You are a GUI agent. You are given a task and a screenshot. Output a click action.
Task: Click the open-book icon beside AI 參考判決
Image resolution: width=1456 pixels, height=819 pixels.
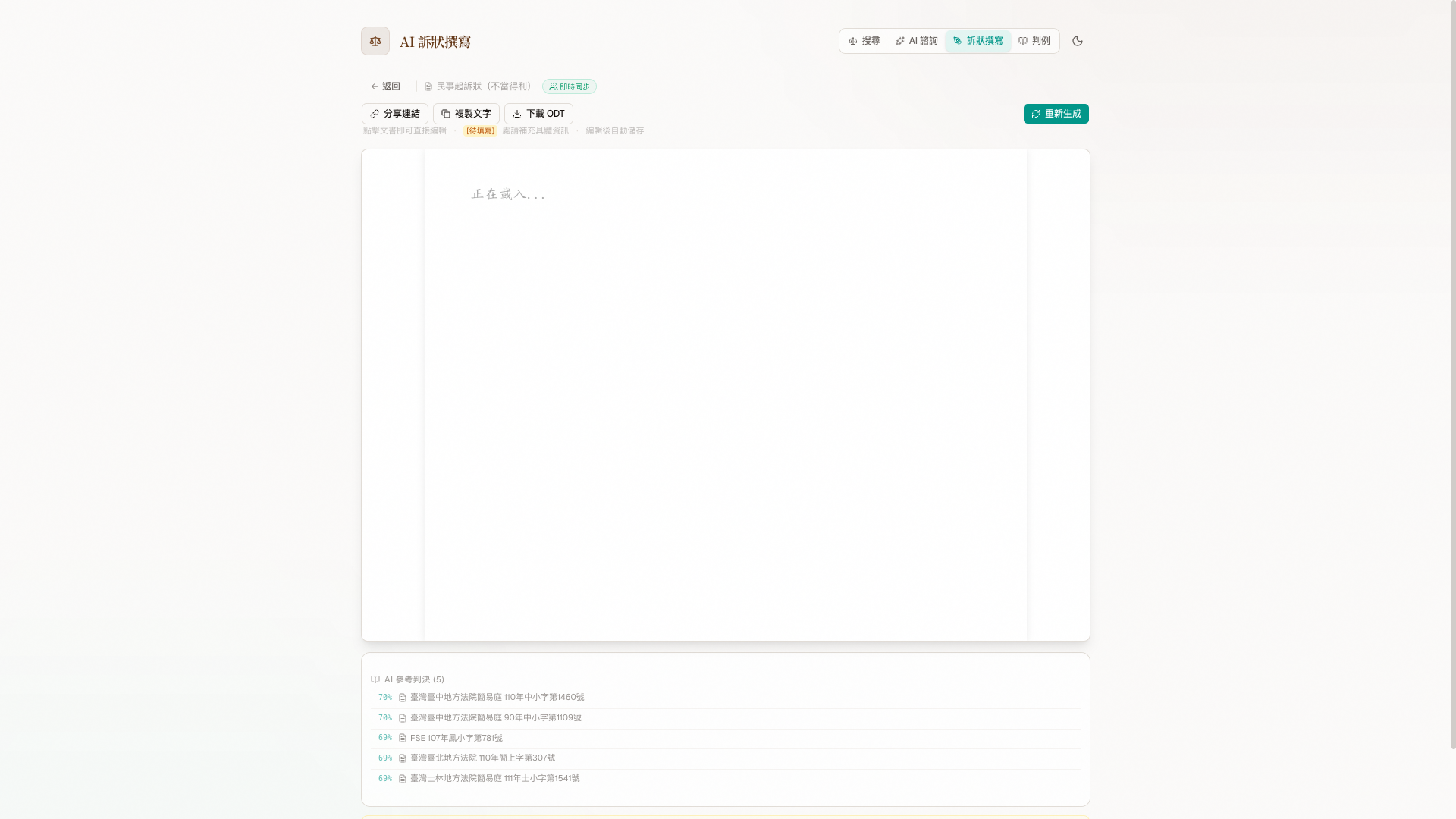point(375,679)
